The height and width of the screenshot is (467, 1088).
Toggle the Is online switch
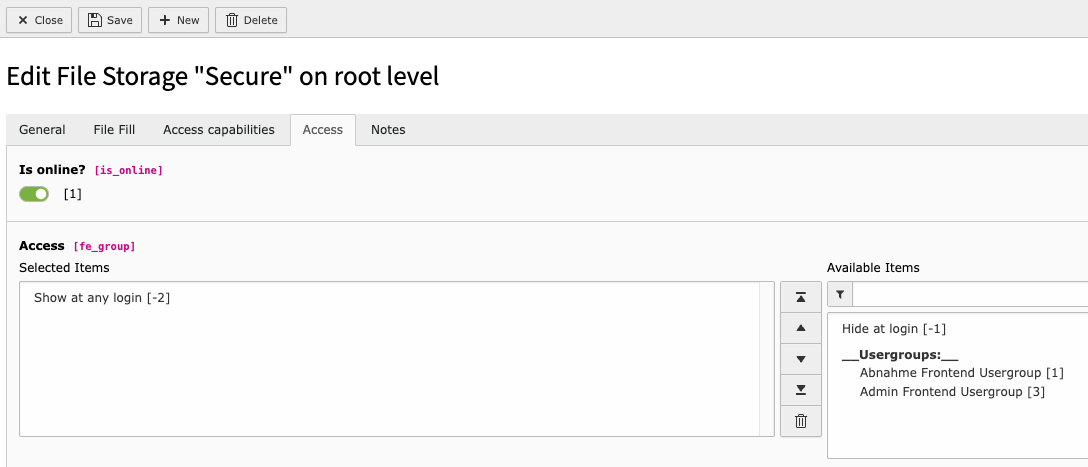[x=34, y=194]
